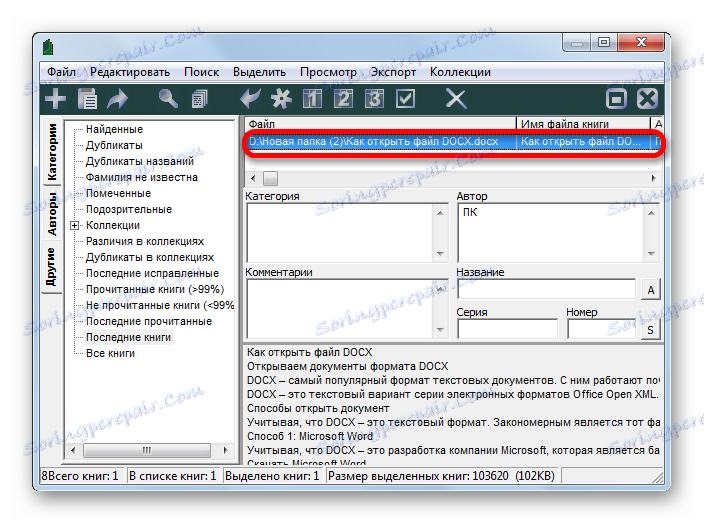Click tree panel scroll left arrow
This screenshot has width=704, height=524.
pos(73,450)
